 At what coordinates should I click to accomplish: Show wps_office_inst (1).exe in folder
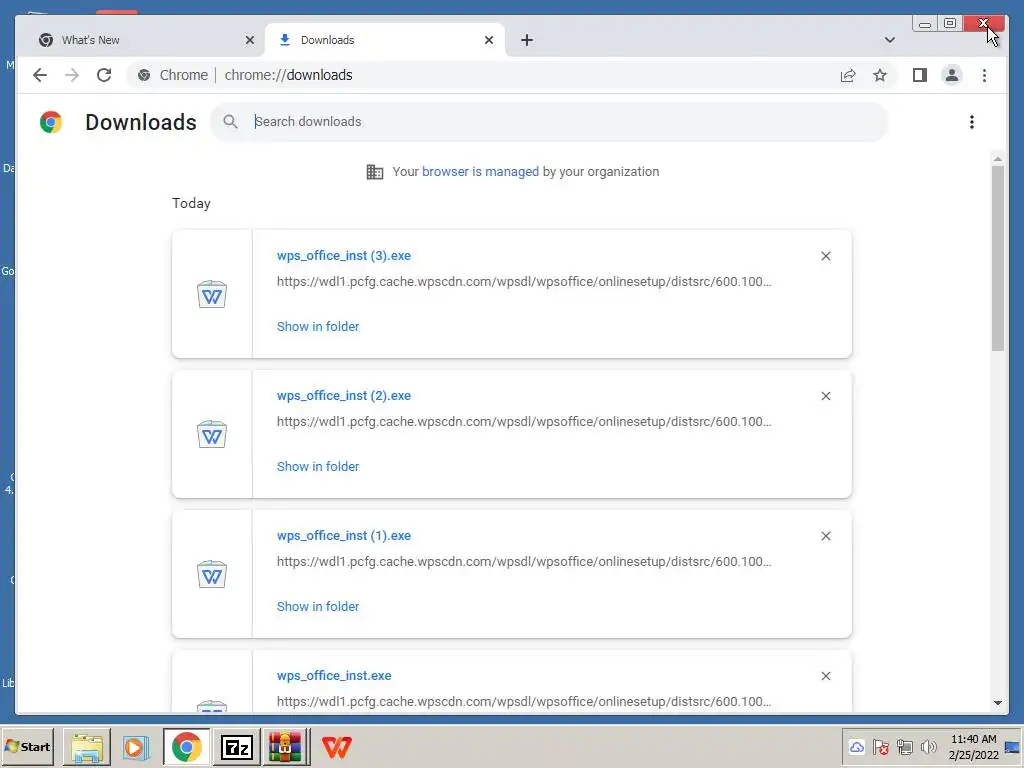pos(318,606)
